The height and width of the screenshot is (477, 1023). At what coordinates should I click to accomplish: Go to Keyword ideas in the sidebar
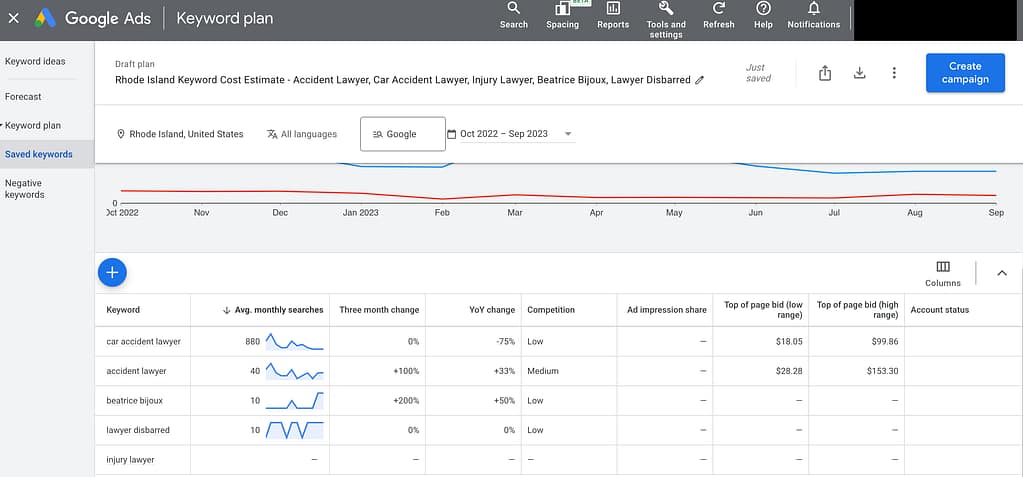pos(35,61)
